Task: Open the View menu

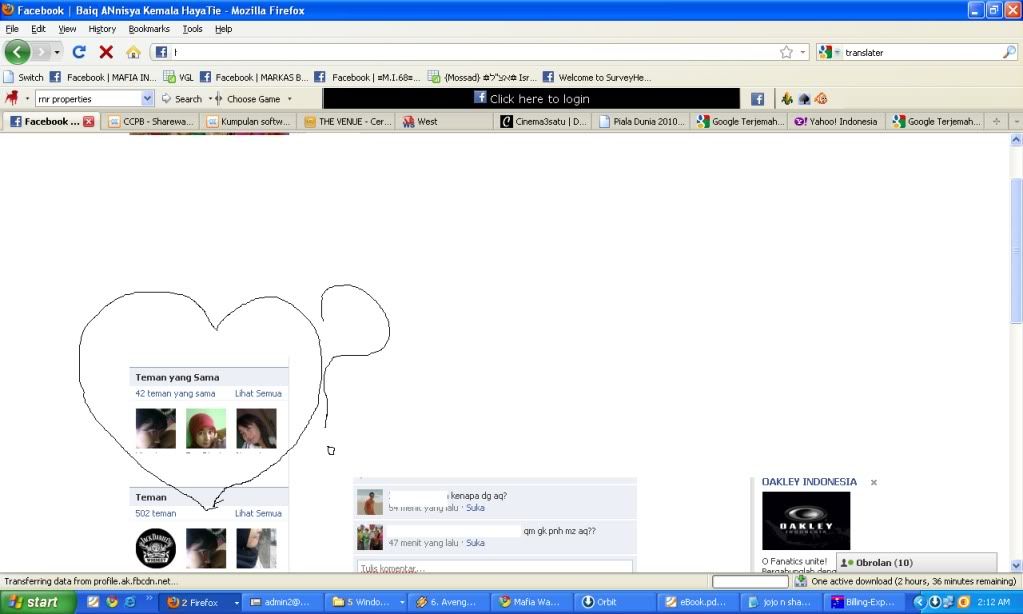Action: pos(67,29)
